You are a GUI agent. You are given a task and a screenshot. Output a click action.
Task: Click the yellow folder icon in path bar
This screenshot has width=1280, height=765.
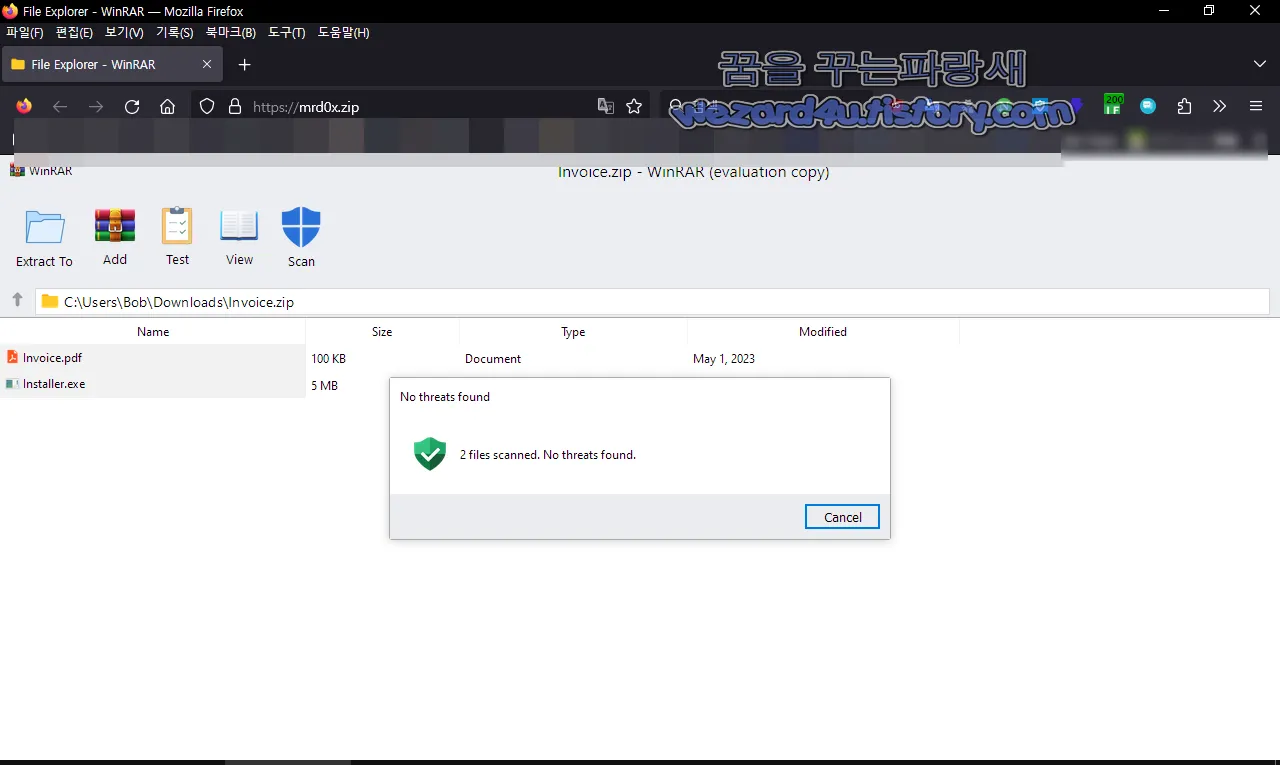coord(49,301)
